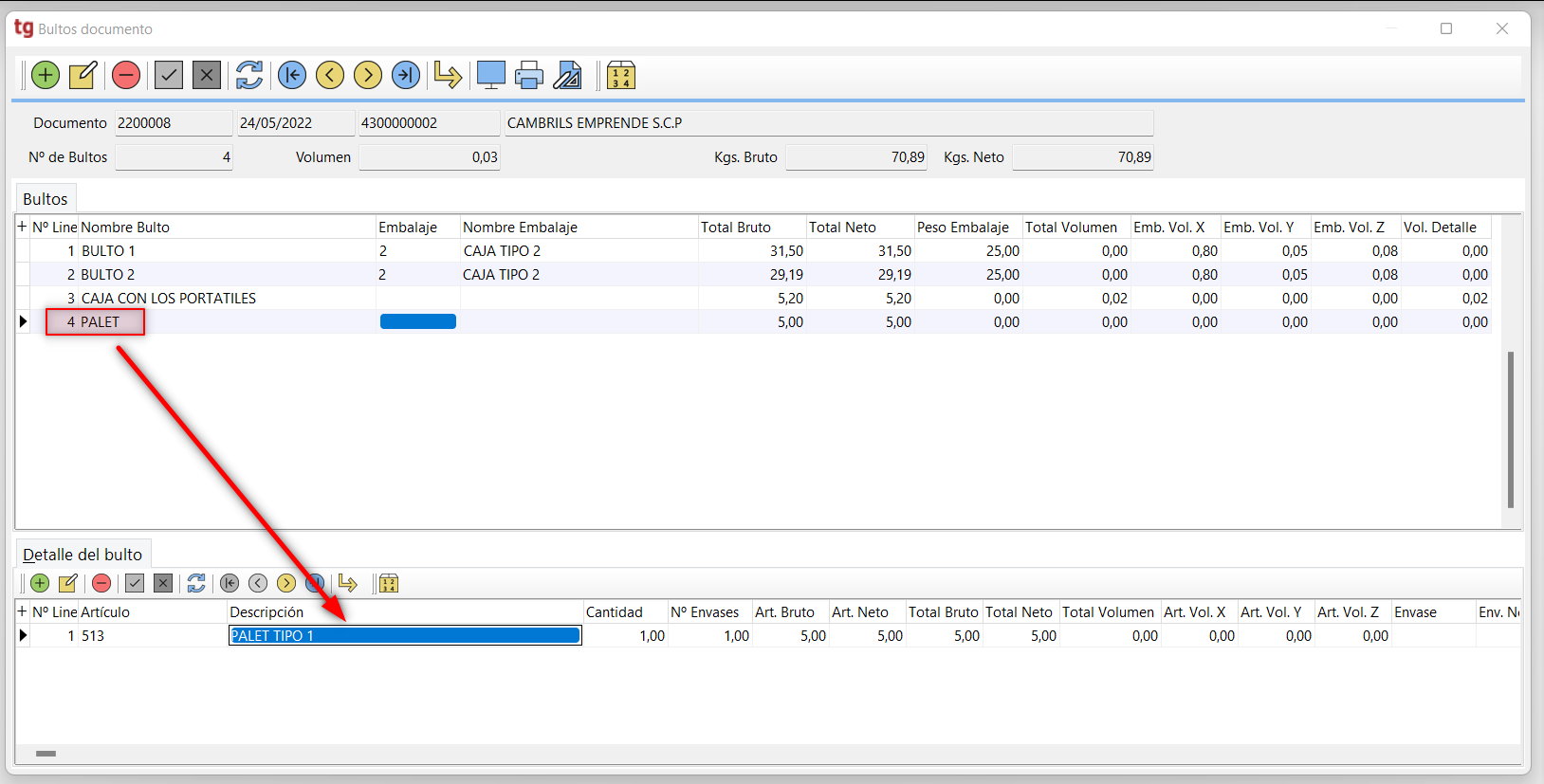1544x784 pixels.
Task: Click the client code field 4300000002
Action: 429,123
